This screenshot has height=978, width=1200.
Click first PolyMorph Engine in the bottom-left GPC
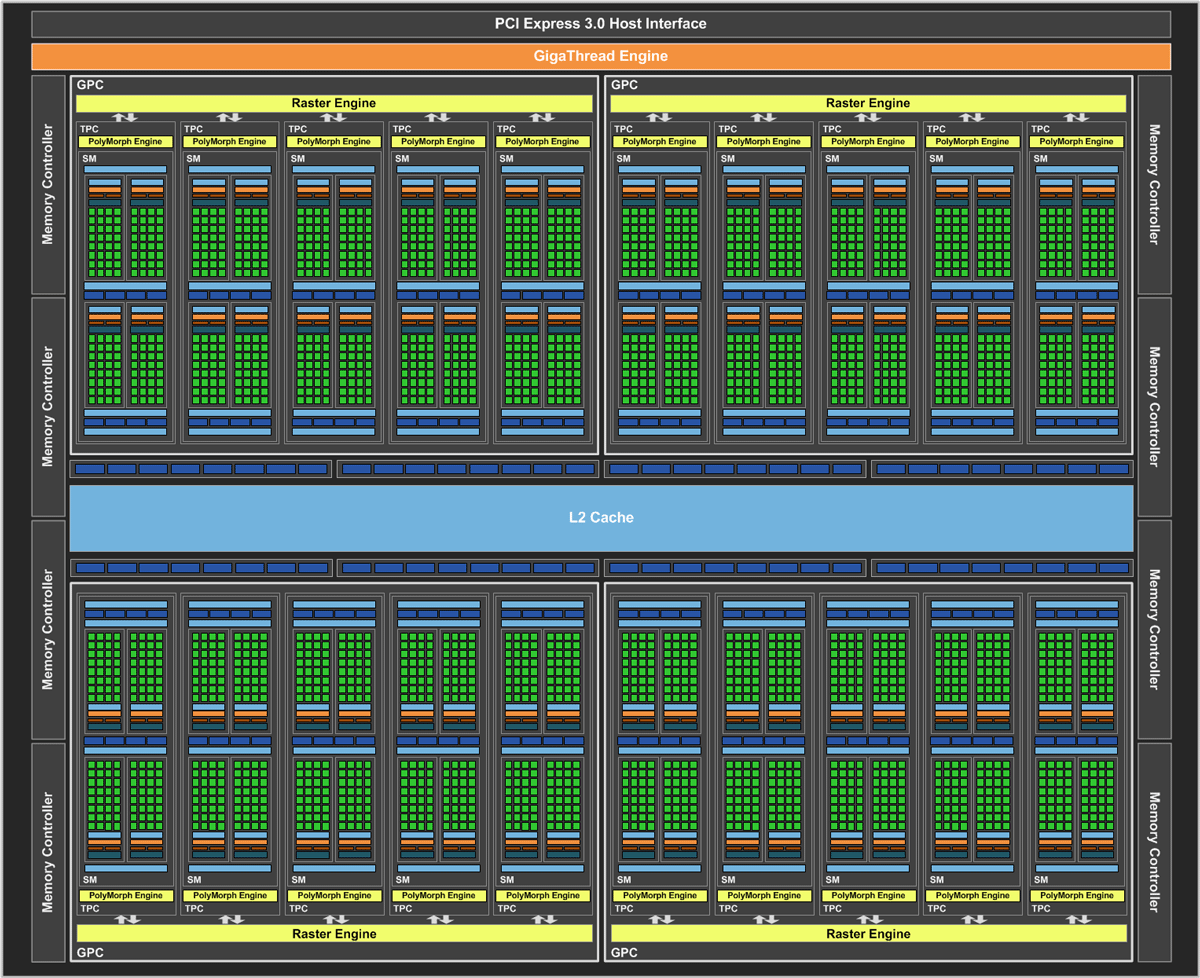click(125, 895)
